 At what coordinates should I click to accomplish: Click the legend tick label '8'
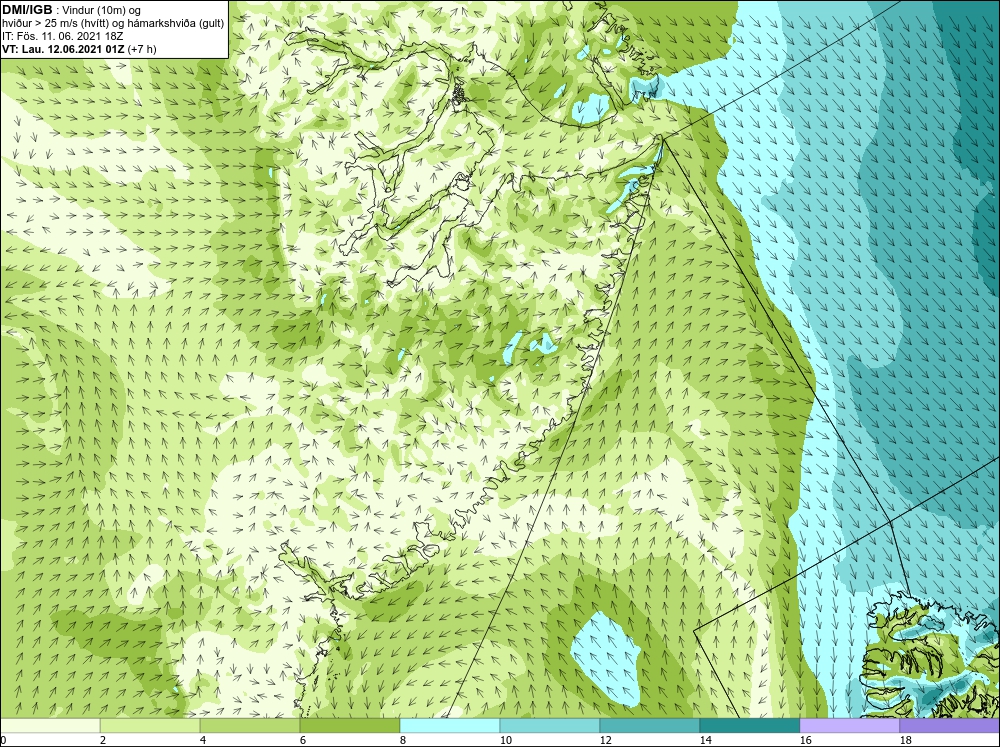tap(404, 740)
